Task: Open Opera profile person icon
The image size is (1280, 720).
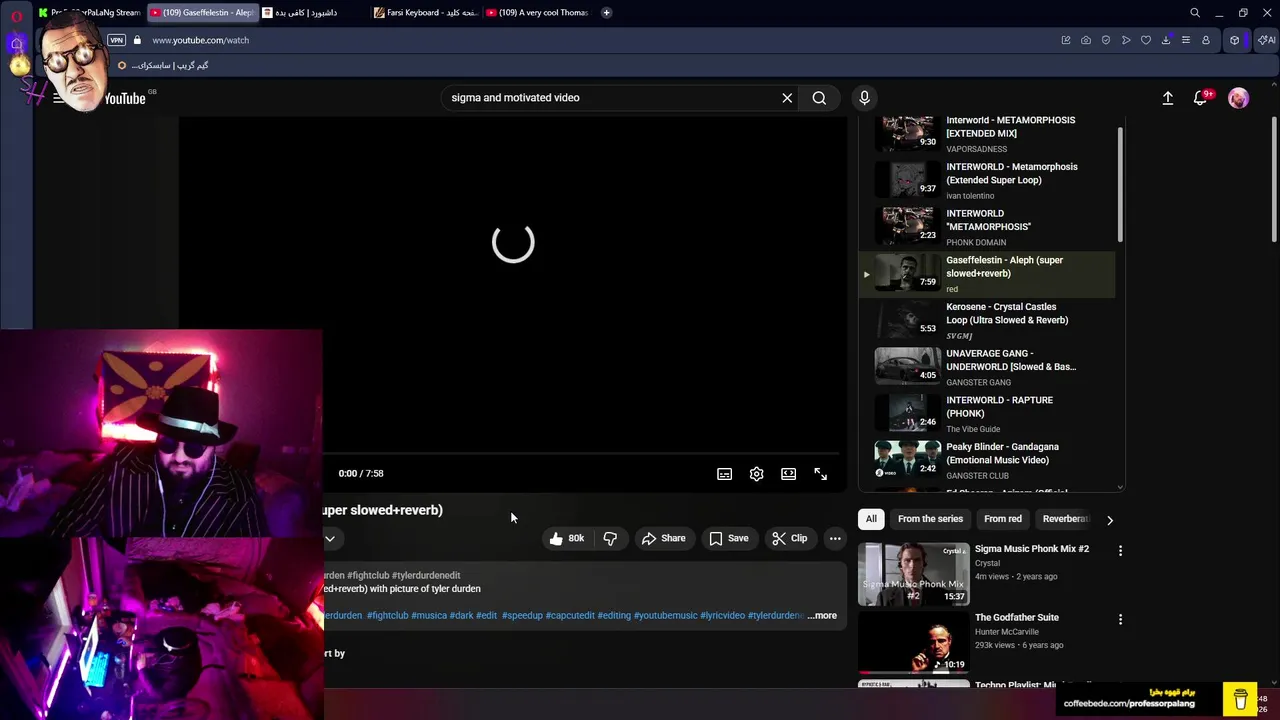Action: [x=1206, y=40]
